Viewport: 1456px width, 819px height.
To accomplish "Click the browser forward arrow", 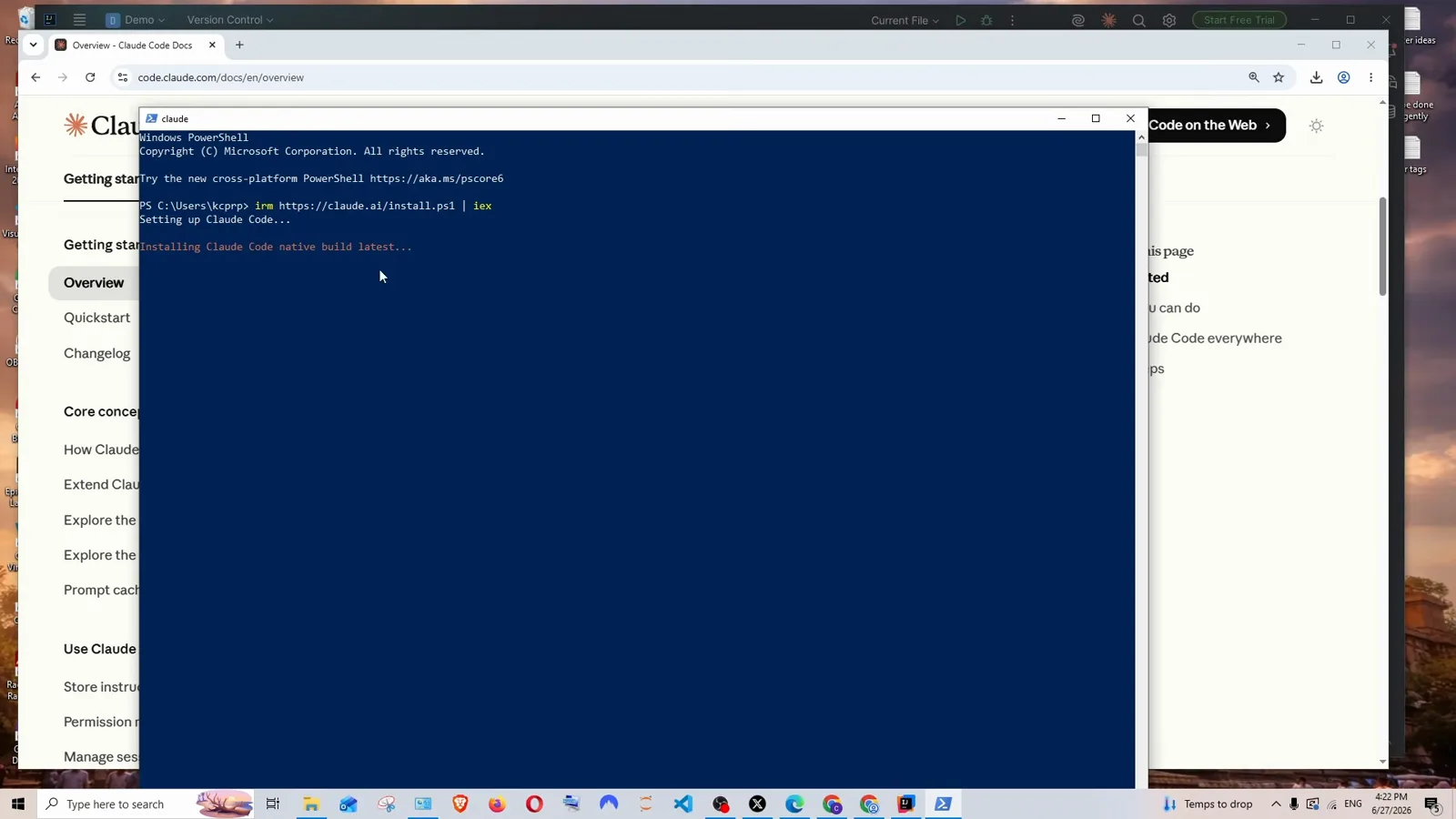I will coord(63,77).
